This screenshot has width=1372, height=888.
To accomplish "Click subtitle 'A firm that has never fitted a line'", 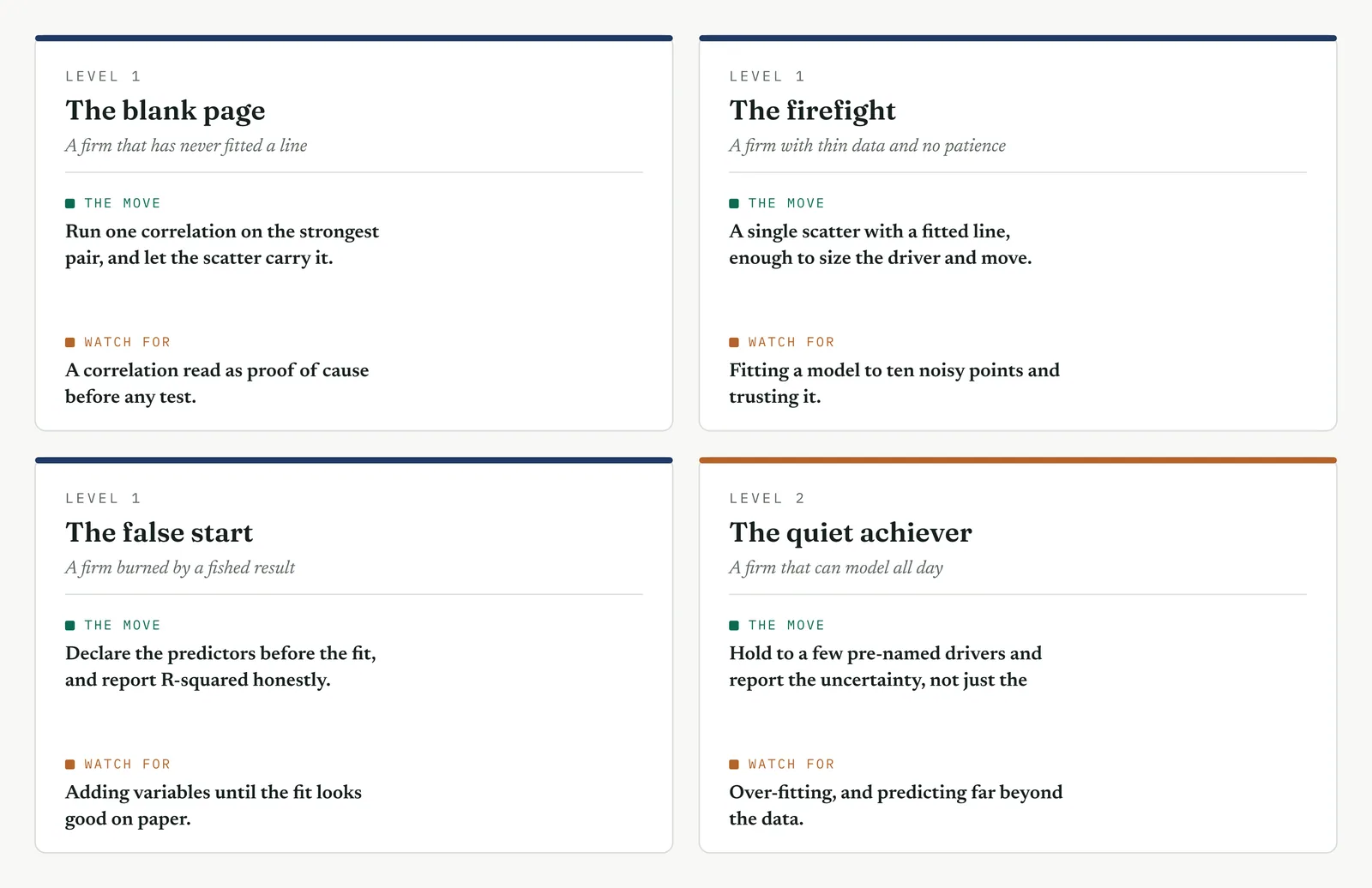I will pos(186,146).
